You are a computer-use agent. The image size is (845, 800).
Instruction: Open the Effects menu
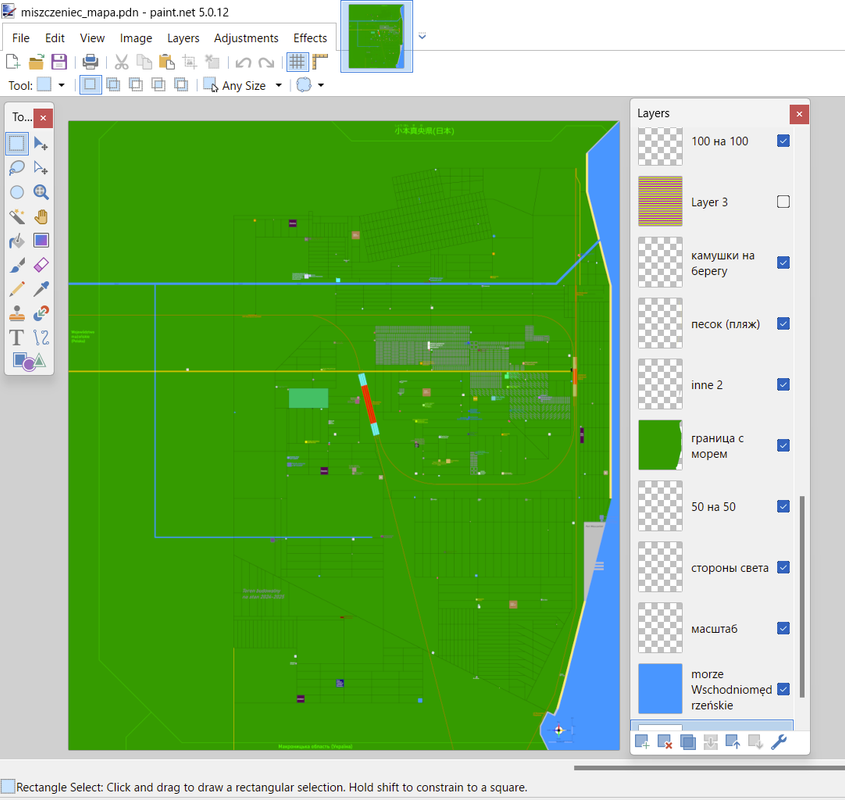310,38
